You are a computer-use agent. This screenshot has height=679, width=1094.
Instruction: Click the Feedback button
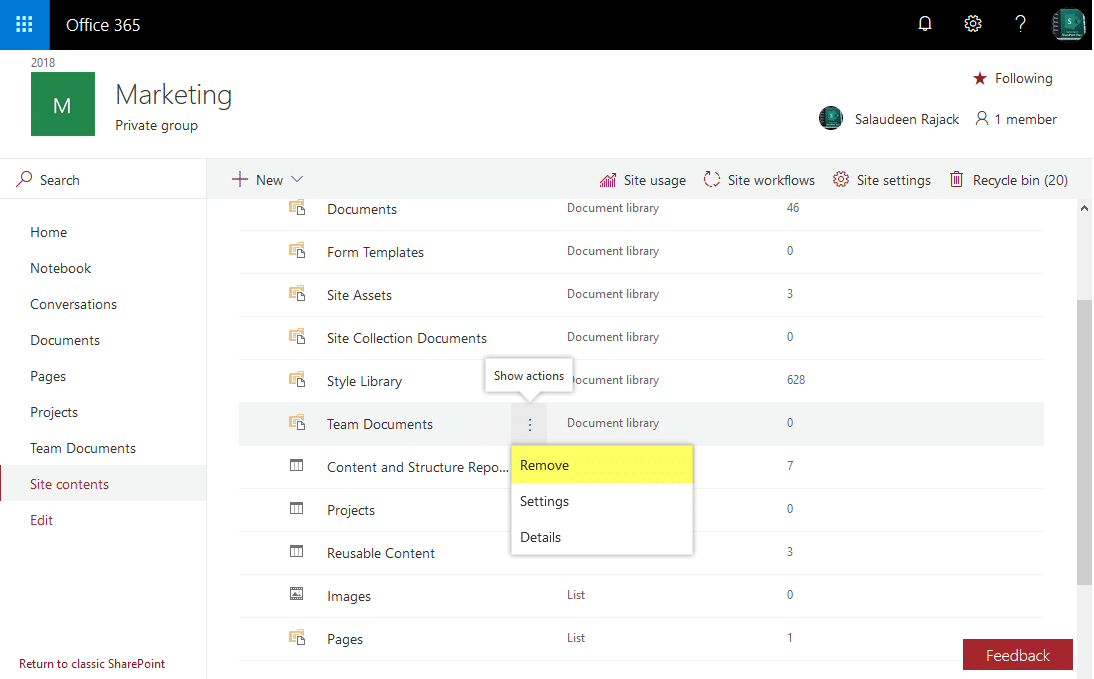point(1017,655)
